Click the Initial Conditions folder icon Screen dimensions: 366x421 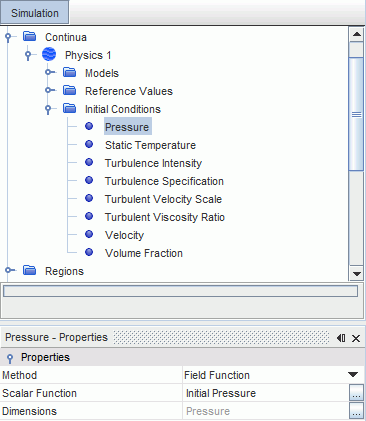(70, 108)
